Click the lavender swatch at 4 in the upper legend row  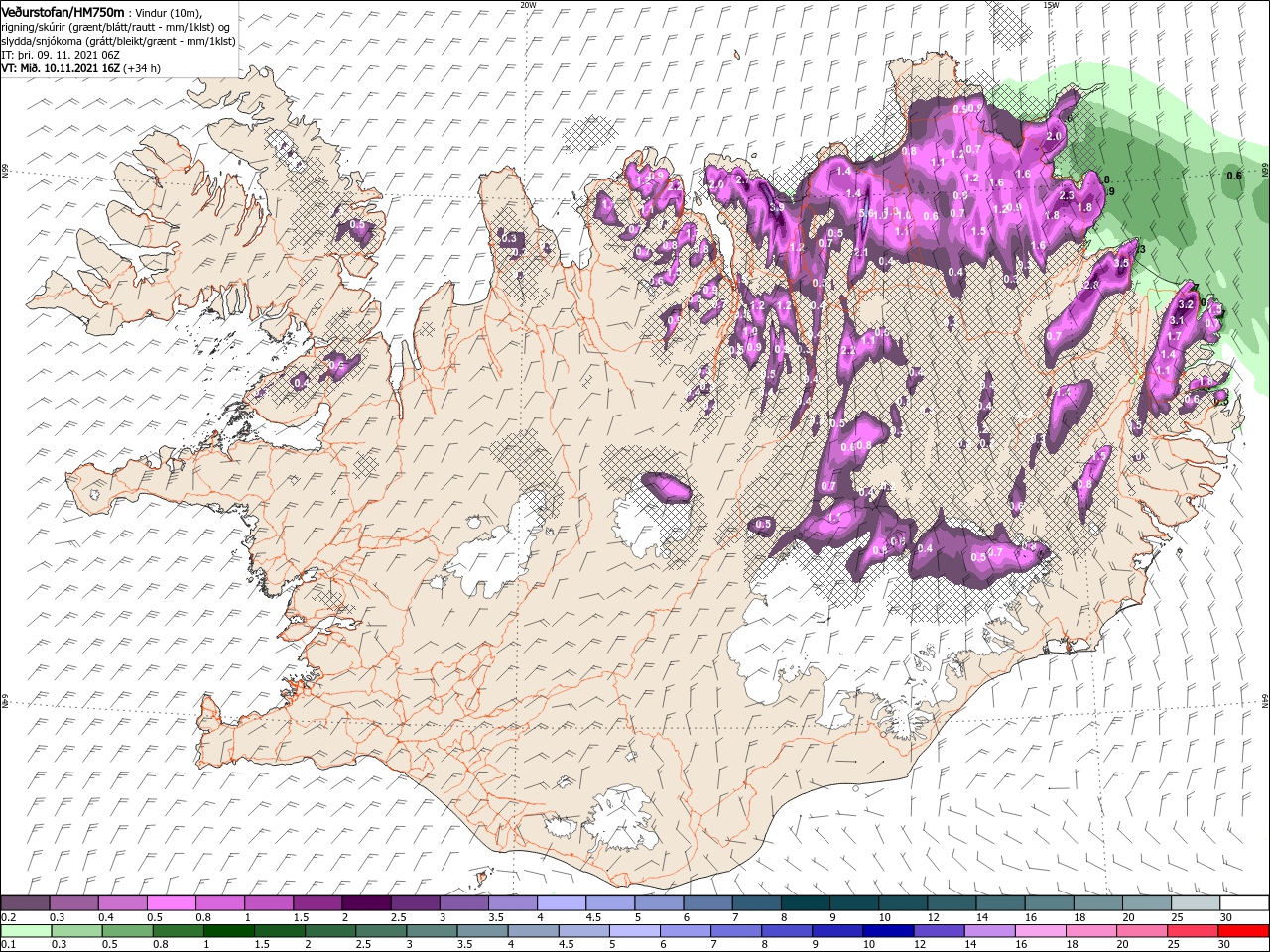[x=562, y=903]
